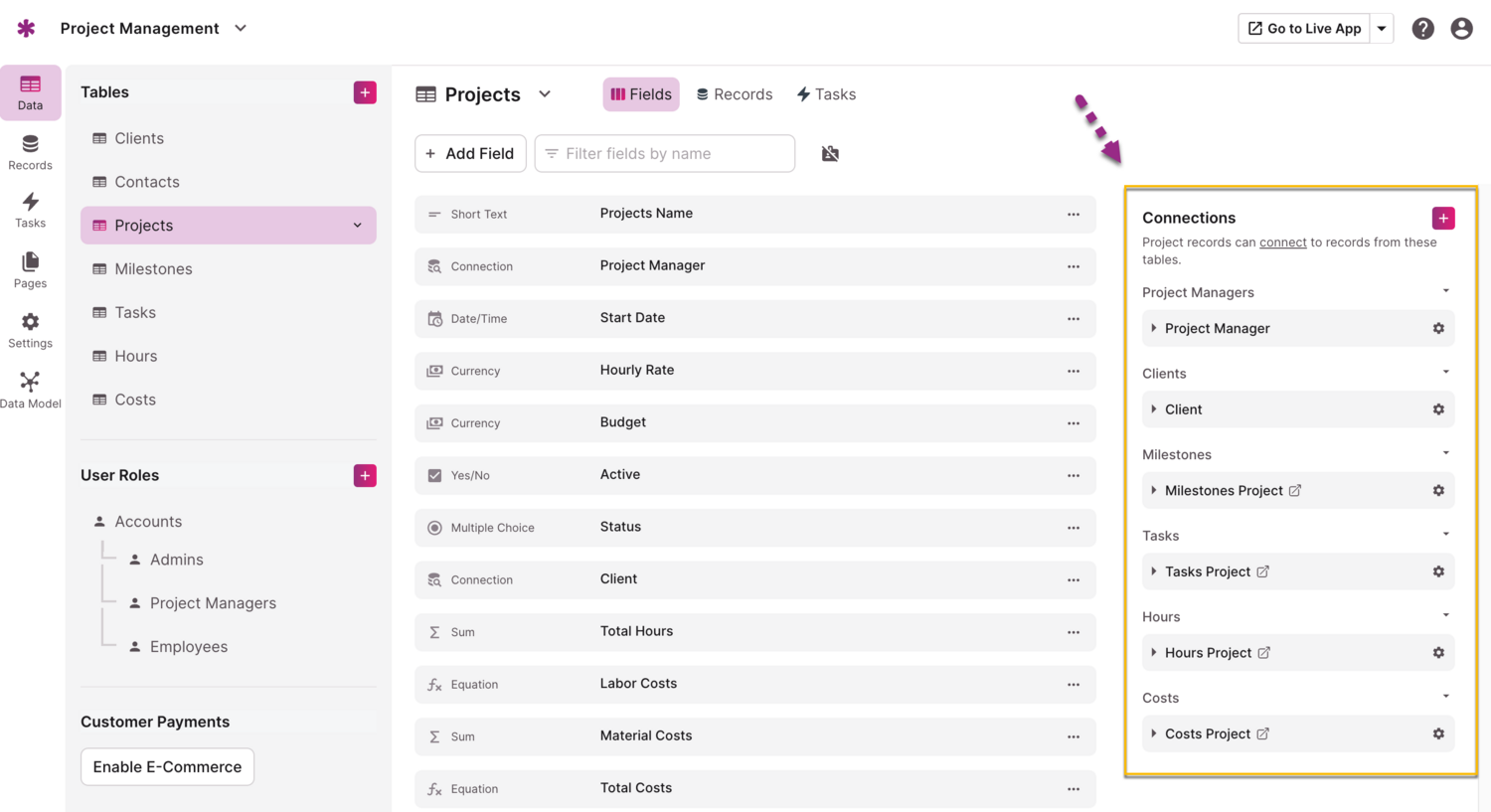Click the user account avatar icon
This screenshot has height=812, width=1491.
click(x=1460, y=29)
